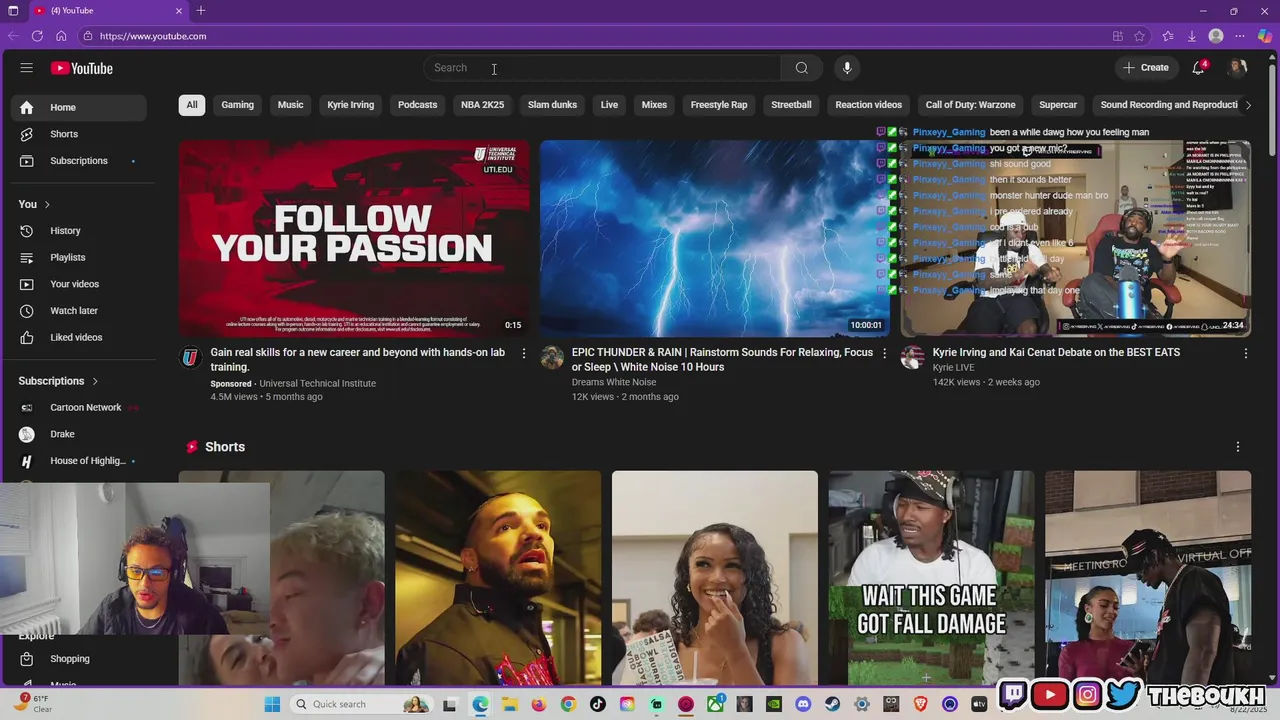This screenshot has width=1280, height=720.
Task: Click Follow Your Passion ad thumbnail
Action: point(354,238)
